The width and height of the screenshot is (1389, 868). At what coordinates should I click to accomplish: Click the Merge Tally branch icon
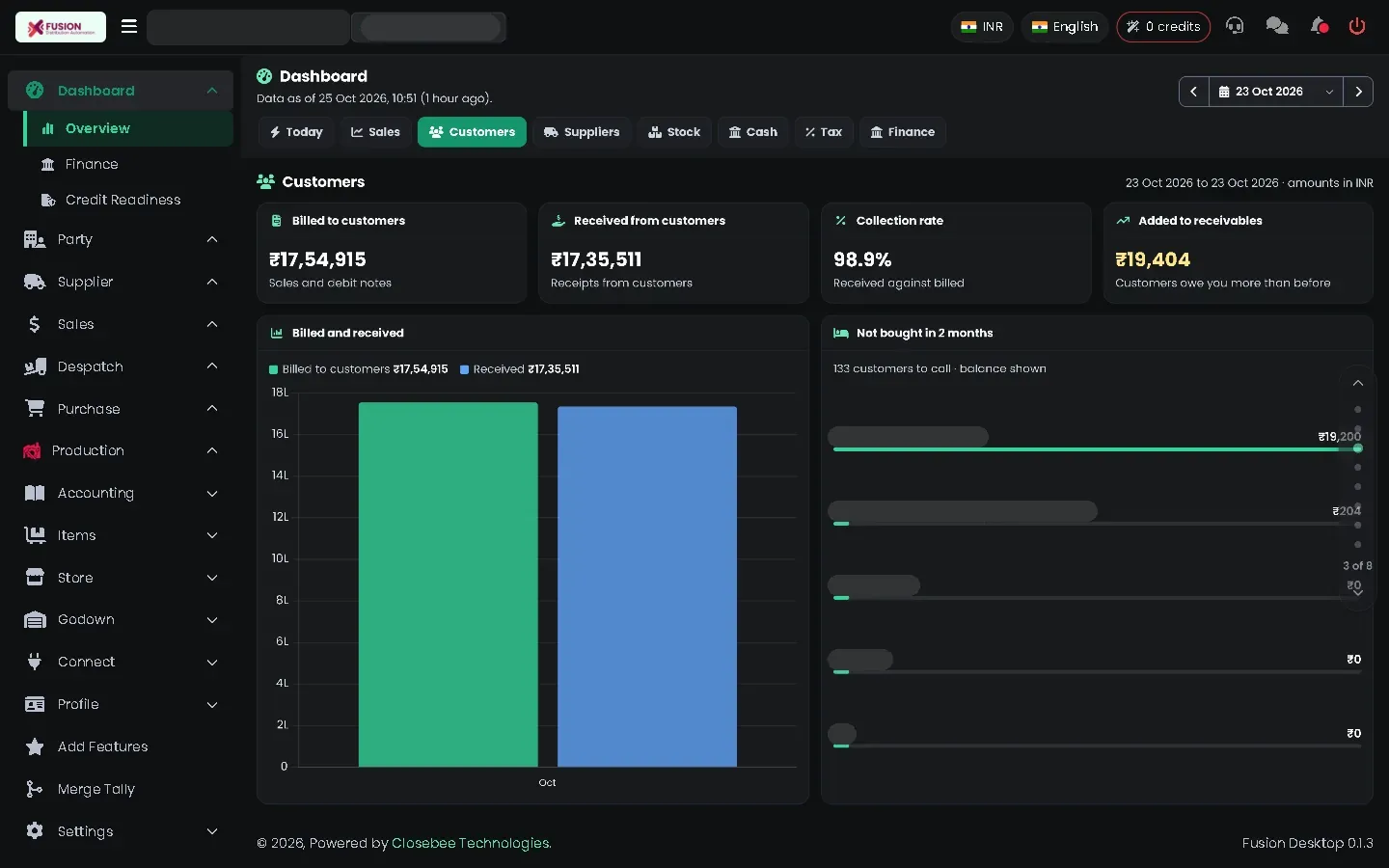35,789
